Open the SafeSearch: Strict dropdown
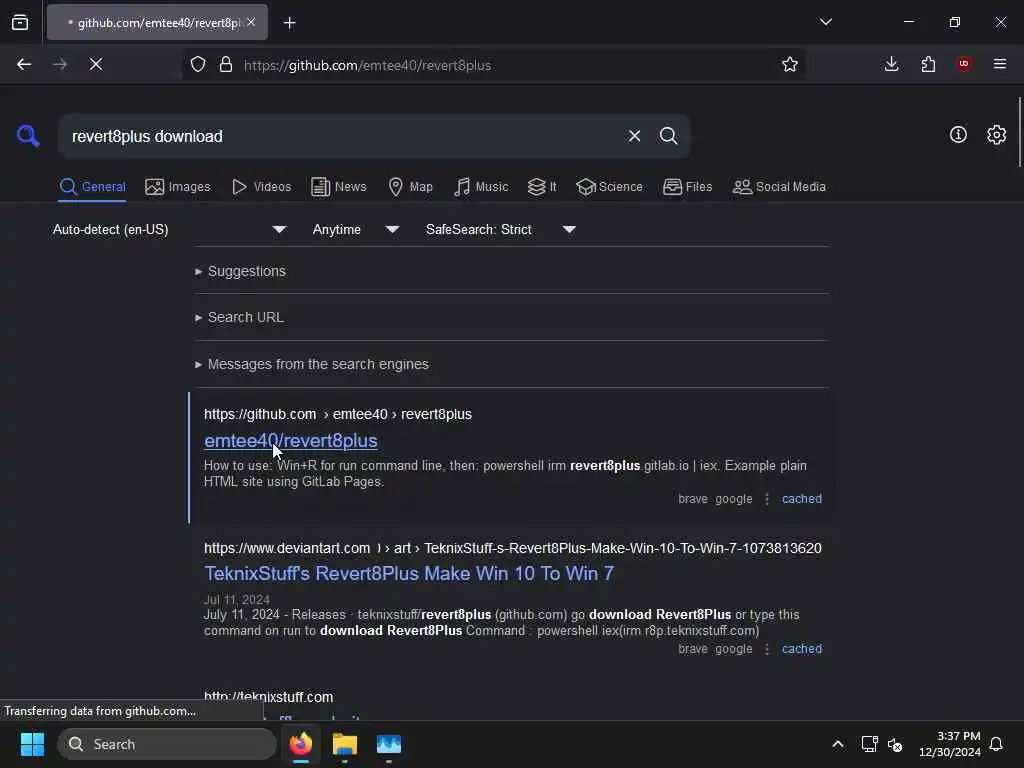Viewport: 1024px width, 768px height. 500,229
